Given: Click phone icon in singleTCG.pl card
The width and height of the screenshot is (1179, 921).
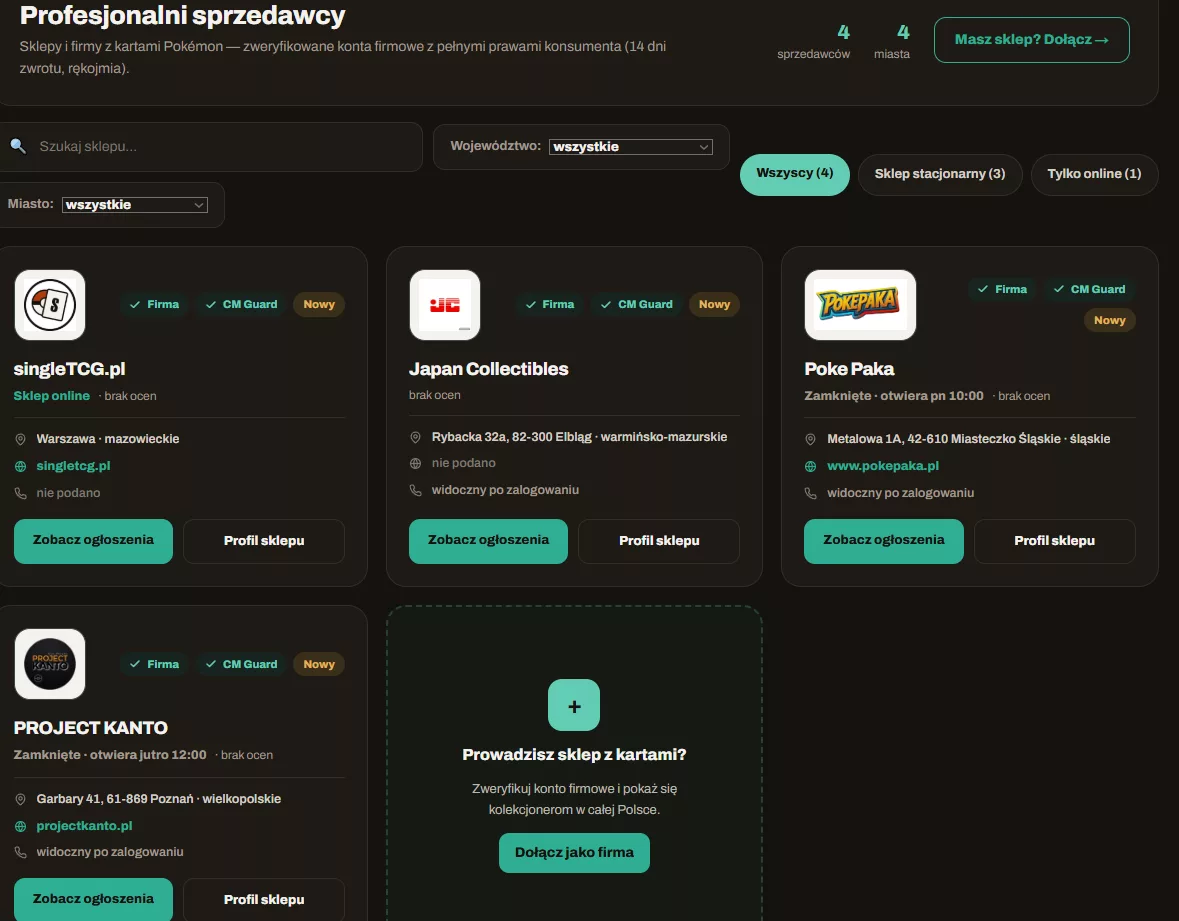Looking at the screenshot, I should click(21, 493).
